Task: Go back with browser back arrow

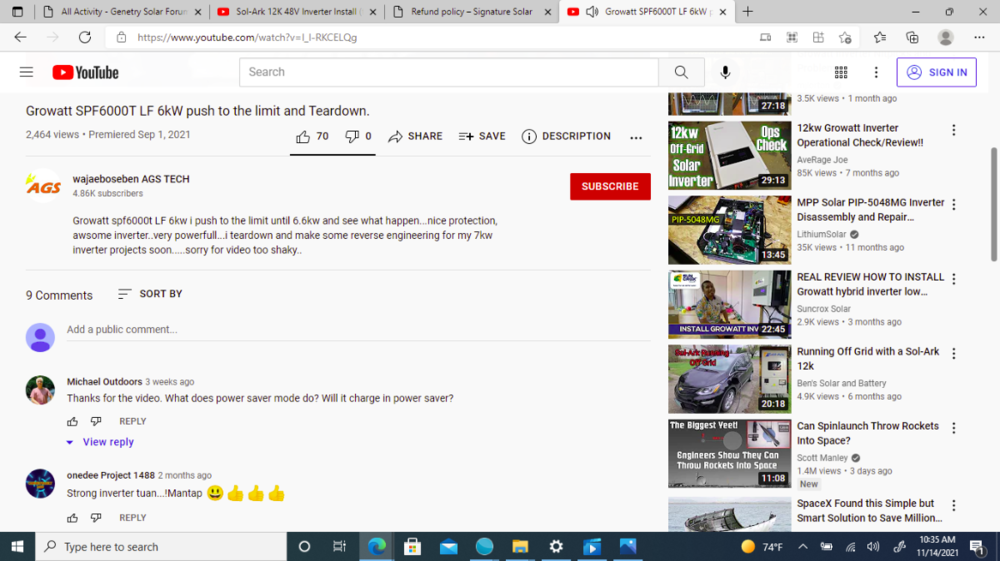Action: 20,38
